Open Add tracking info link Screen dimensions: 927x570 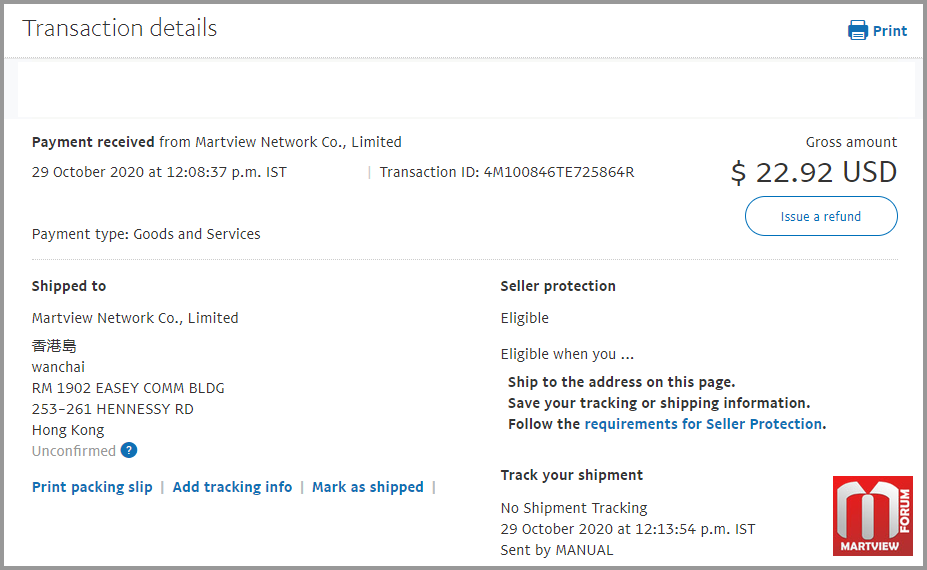click(232, 487)
